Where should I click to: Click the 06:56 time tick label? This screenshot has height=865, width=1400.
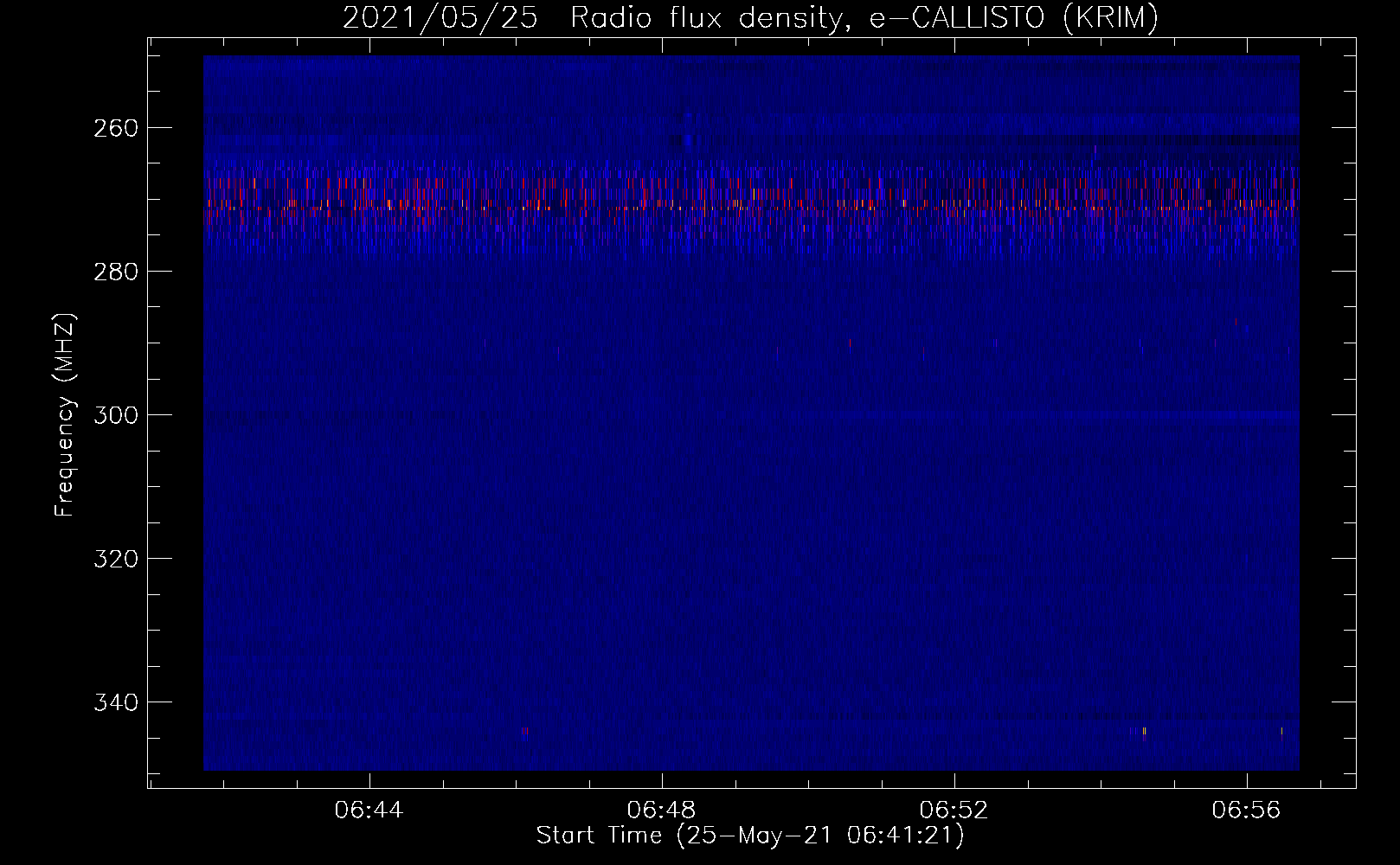pyautogui.click(x=1247, y=811)
